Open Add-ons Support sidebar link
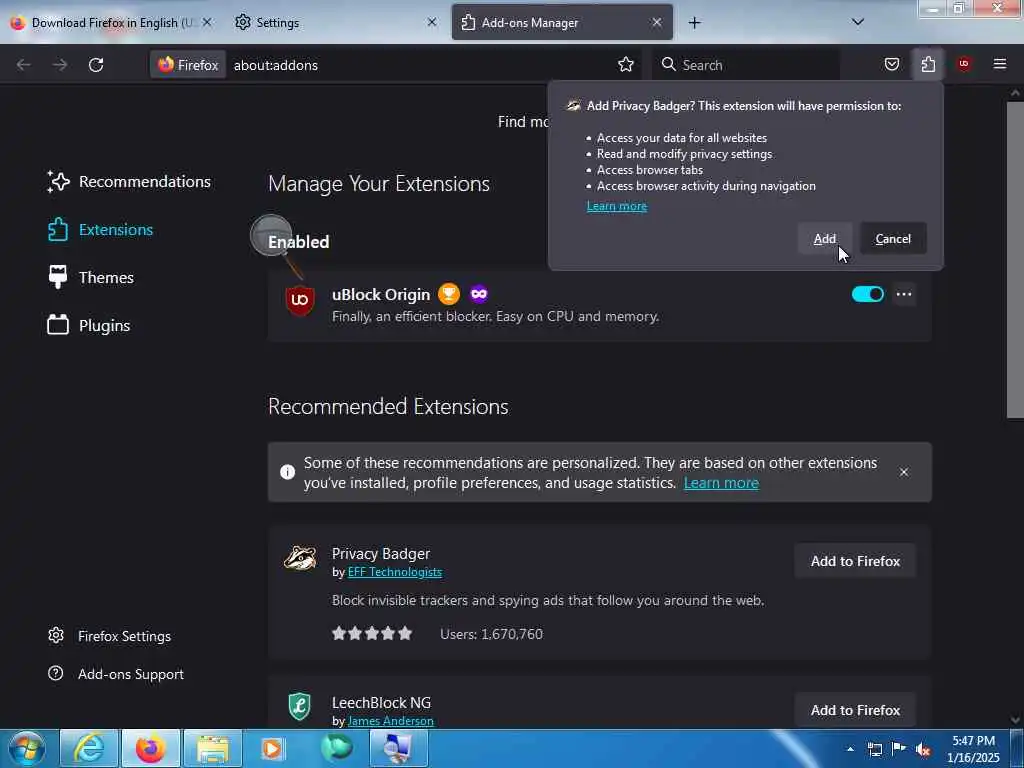This screenshot has height=768, width=1024. click(116, 674)
